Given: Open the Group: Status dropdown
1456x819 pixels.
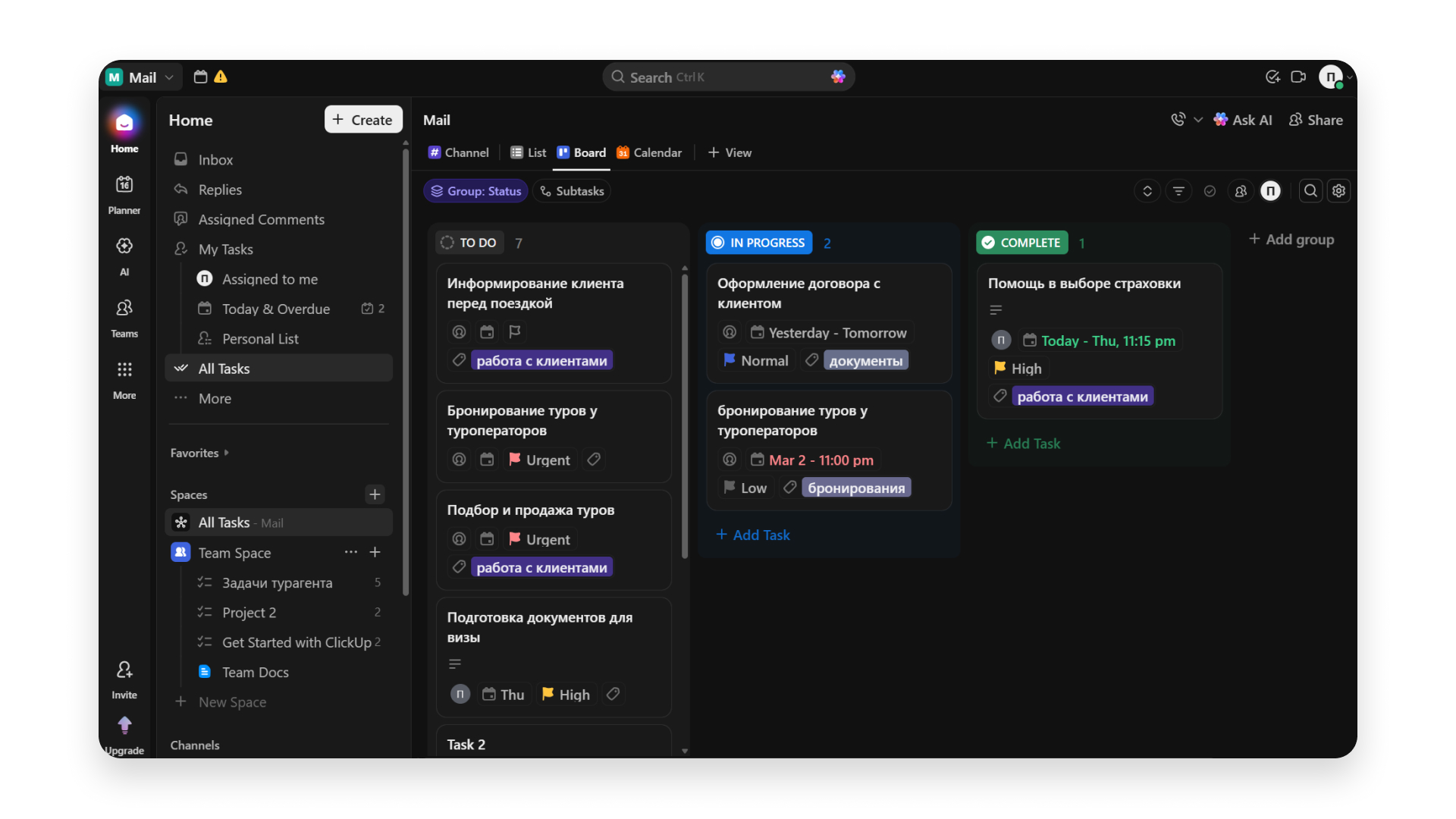Looking at the screenshot, I should tap(475, 191).
